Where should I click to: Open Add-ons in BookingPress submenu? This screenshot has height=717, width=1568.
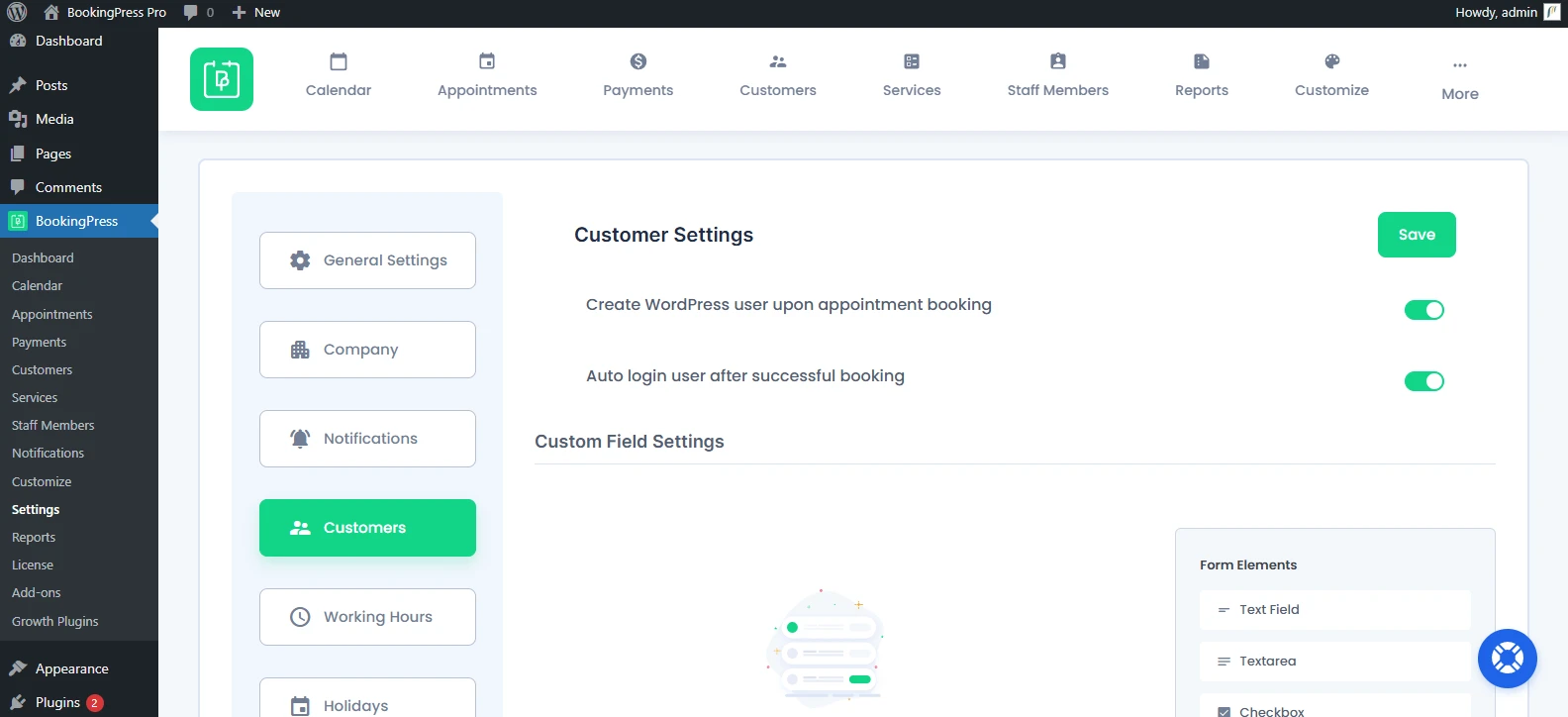(x=37, y=592)
